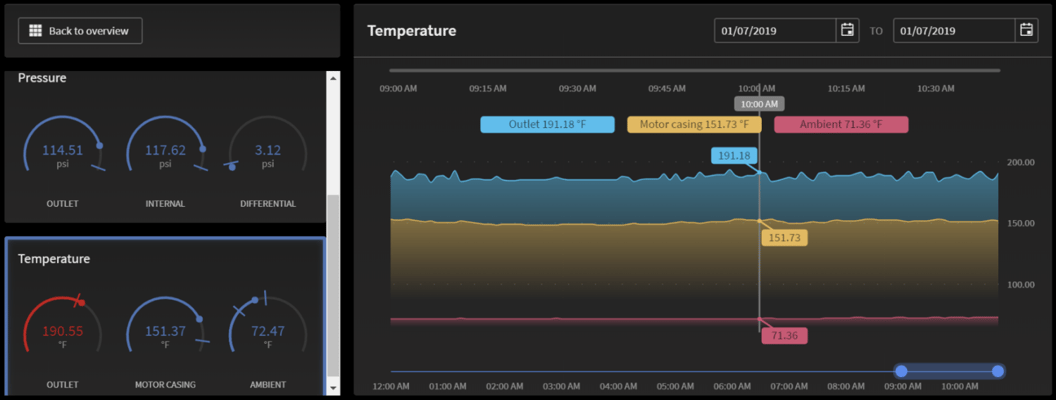
Task: Toggle the Ambient 71.36 °F legend series
Action: point(841,125)
